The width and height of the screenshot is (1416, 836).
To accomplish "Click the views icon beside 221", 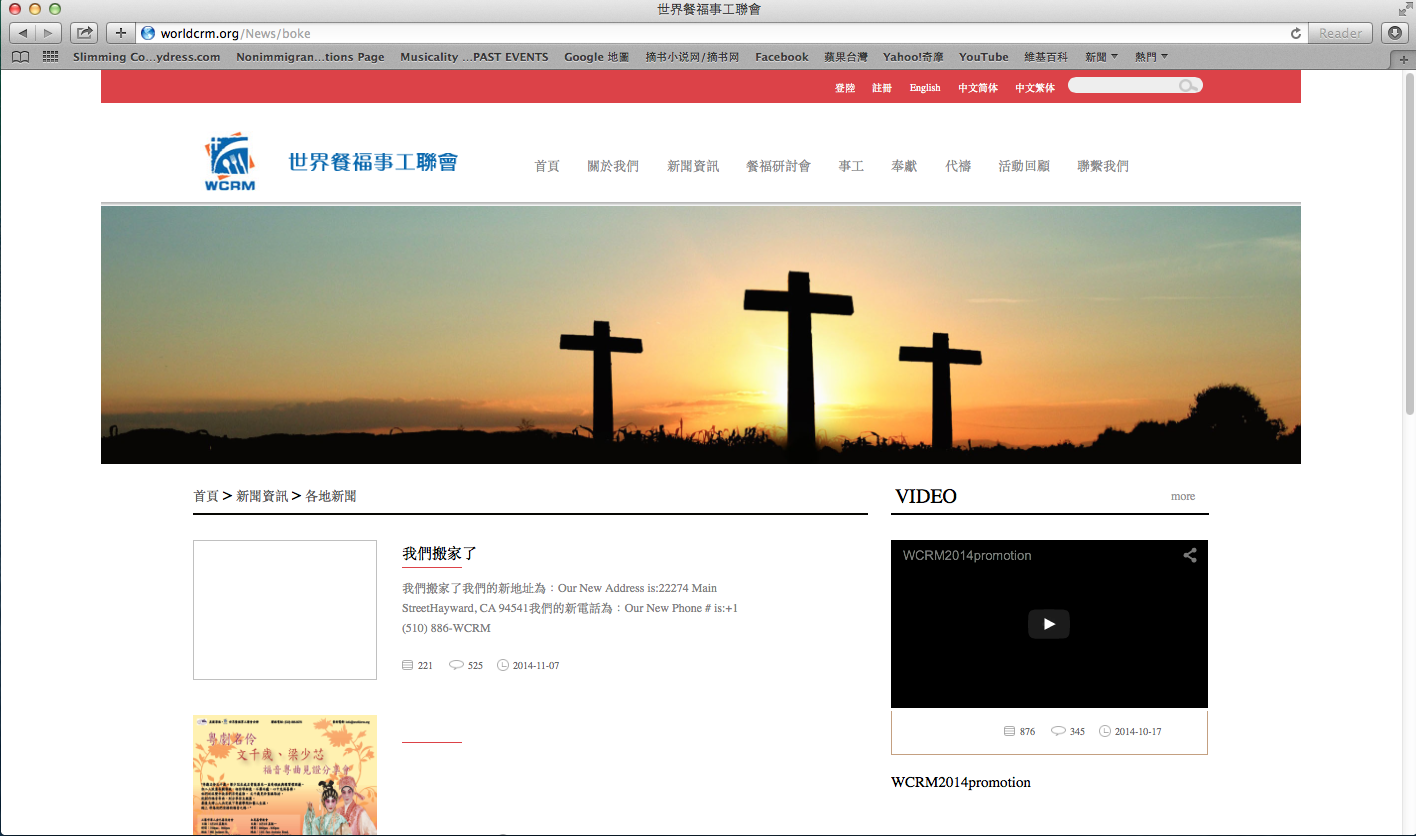I will 407,665.
